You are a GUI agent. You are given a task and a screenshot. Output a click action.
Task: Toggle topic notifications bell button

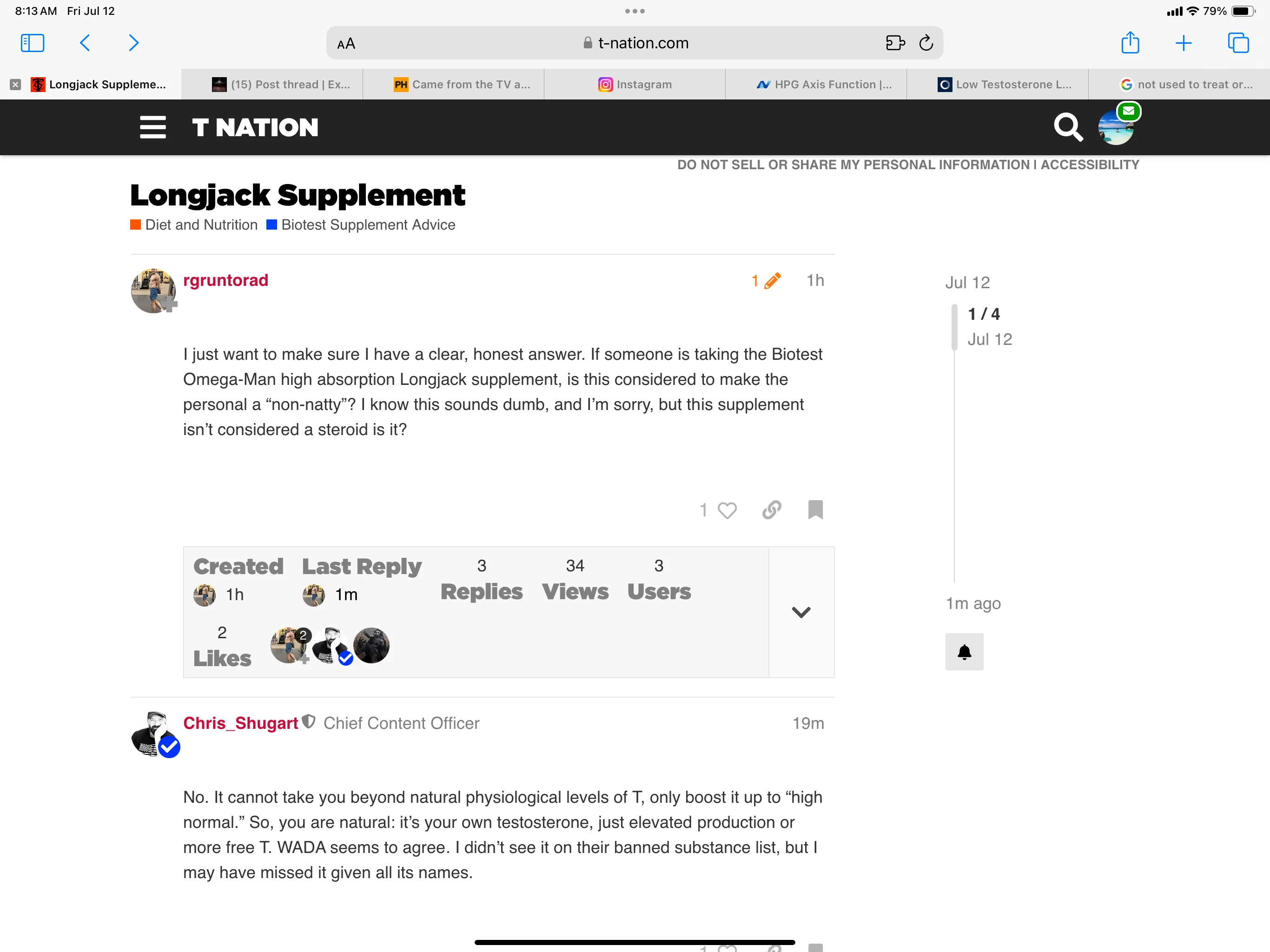[x=964, y=652]
